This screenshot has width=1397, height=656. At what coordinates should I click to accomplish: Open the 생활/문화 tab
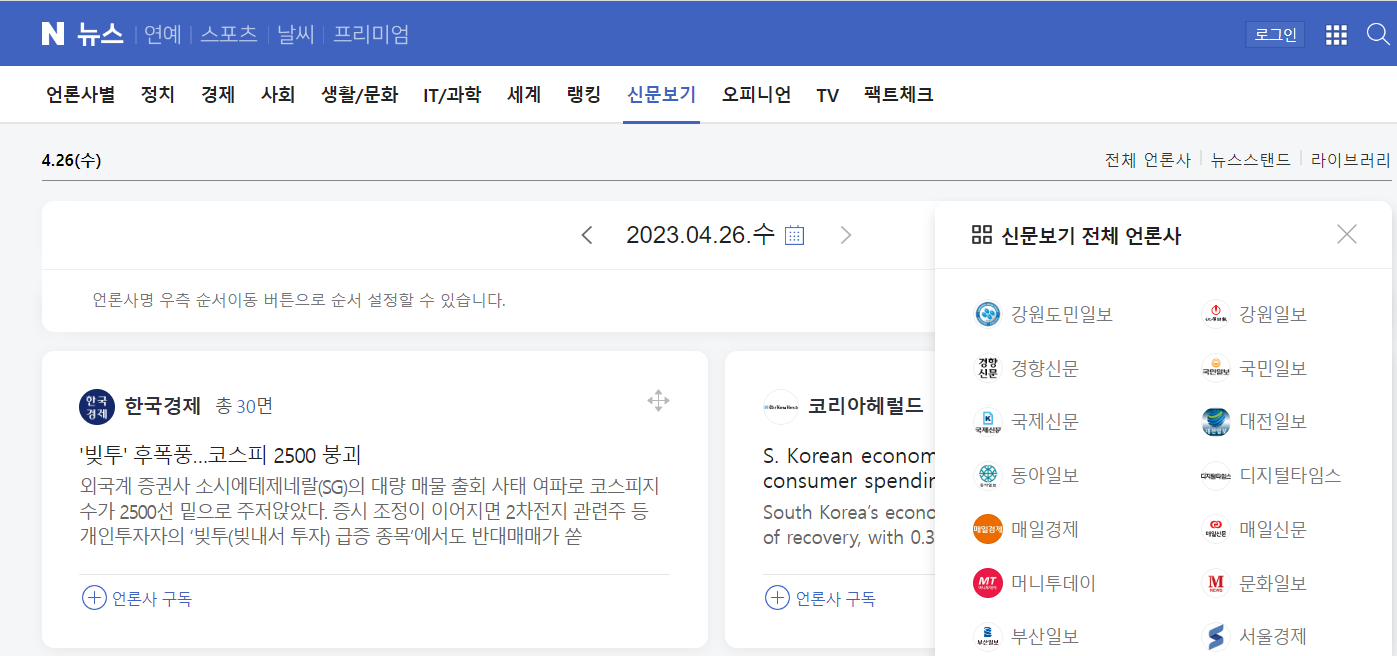(359, 95)
